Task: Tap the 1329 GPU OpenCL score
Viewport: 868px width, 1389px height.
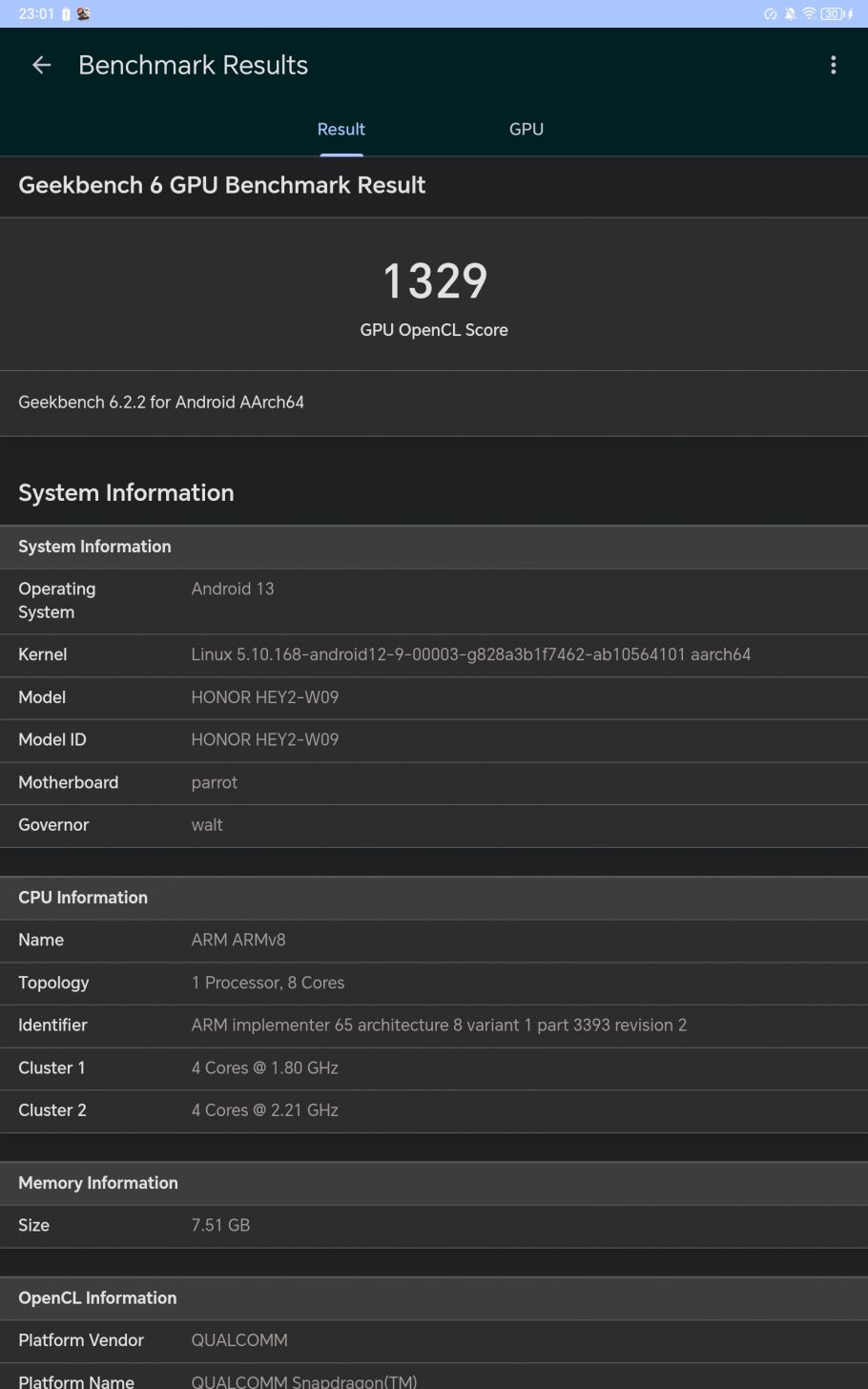Action: pyautogui.click(x=434, y=280)
